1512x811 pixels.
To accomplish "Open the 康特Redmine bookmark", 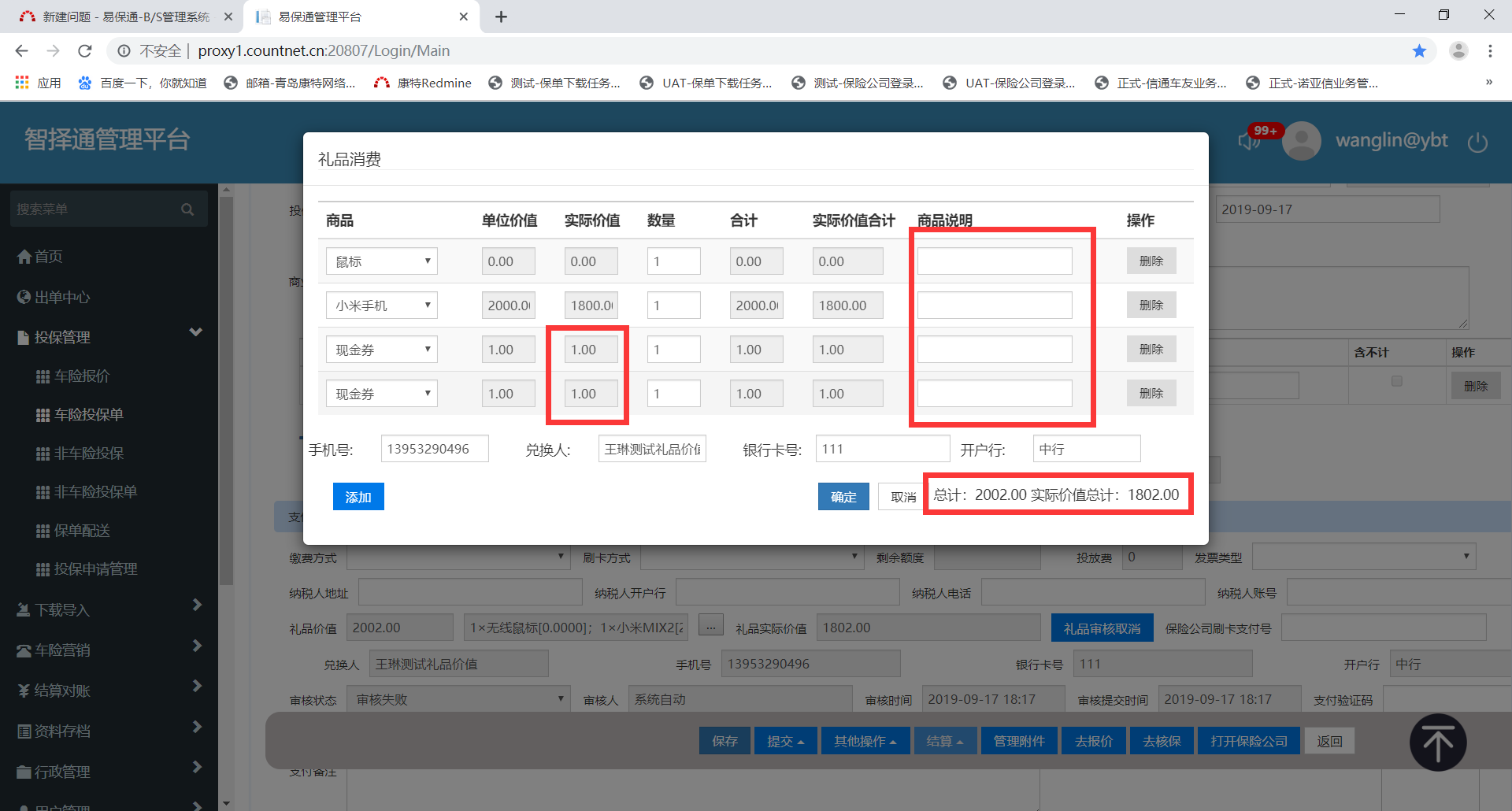I will (423, 83).
